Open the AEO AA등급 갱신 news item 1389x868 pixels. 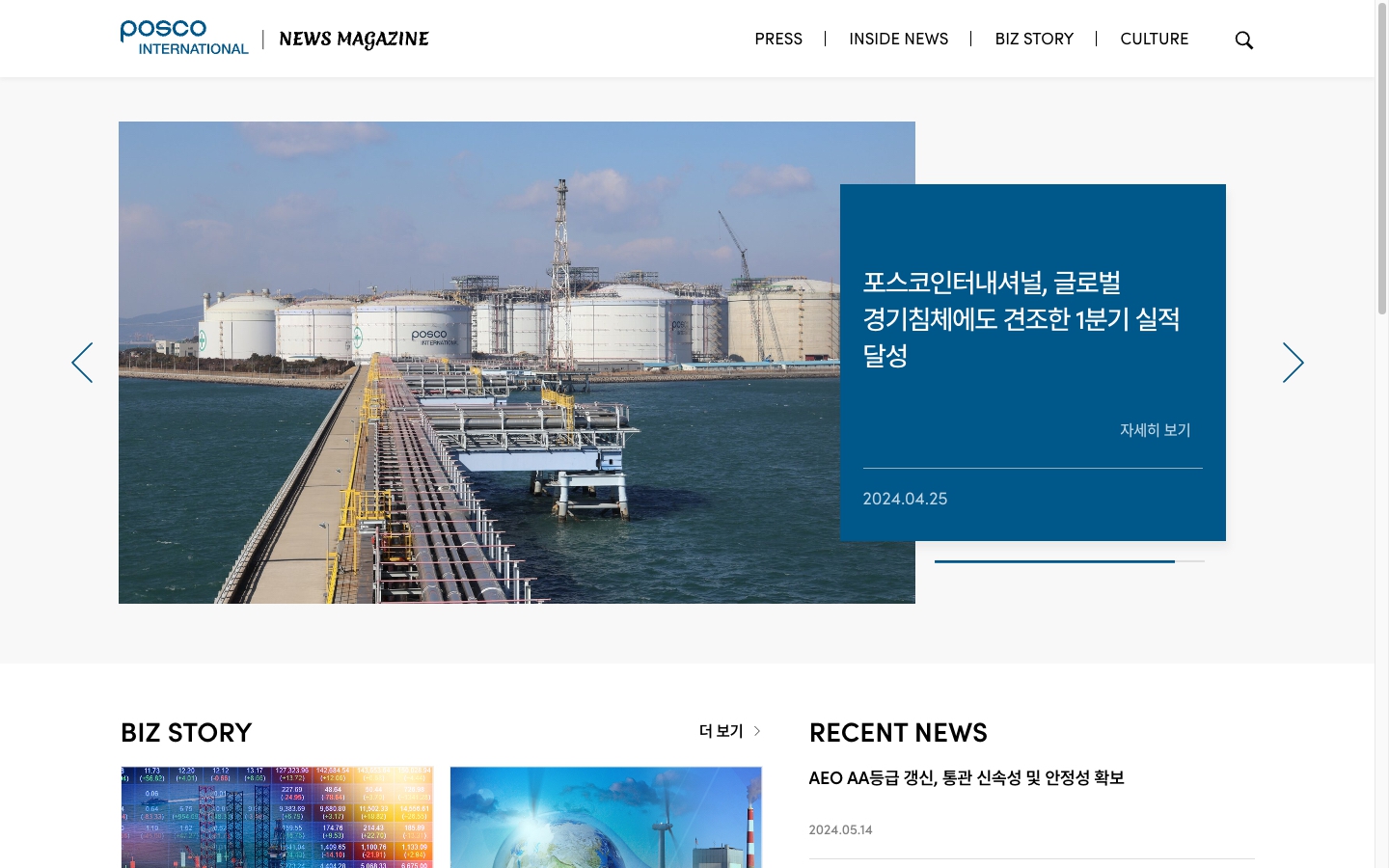[x=966, y=777]
